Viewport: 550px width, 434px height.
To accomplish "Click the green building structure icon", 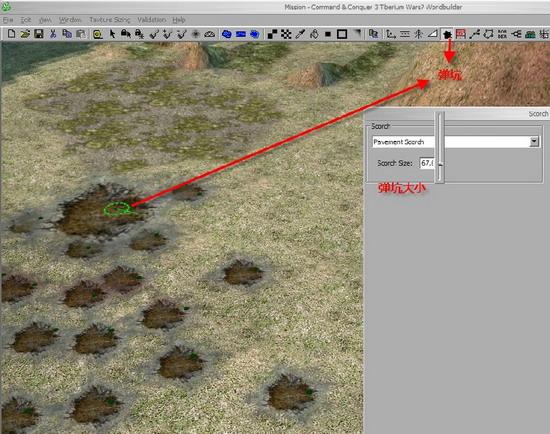I will click(530, 34).
